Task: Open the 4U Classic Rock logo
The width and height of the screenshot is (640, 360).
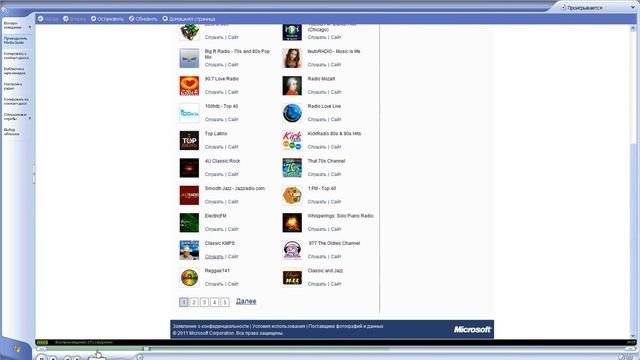Action: click(189, 168)
